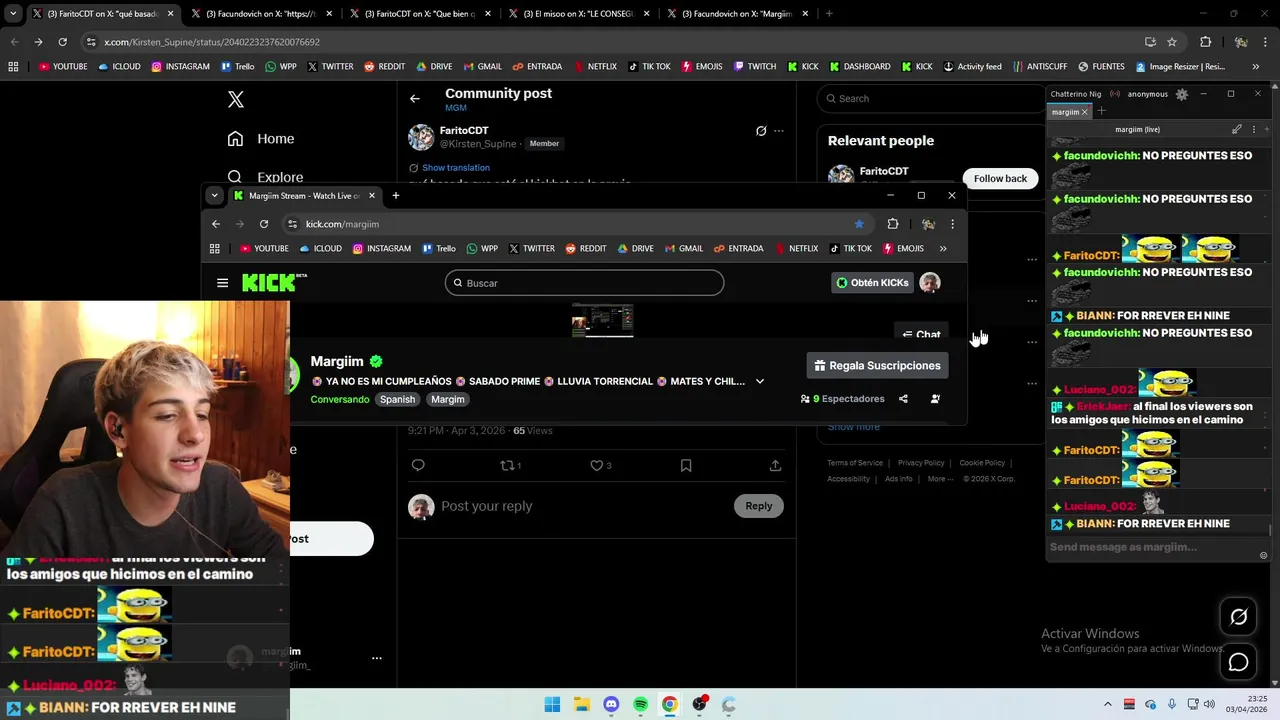Screen dimensions: 1280x720
Task: Share the FaritoCDT post
Action: pyautogui.click(x=775, y=465)
